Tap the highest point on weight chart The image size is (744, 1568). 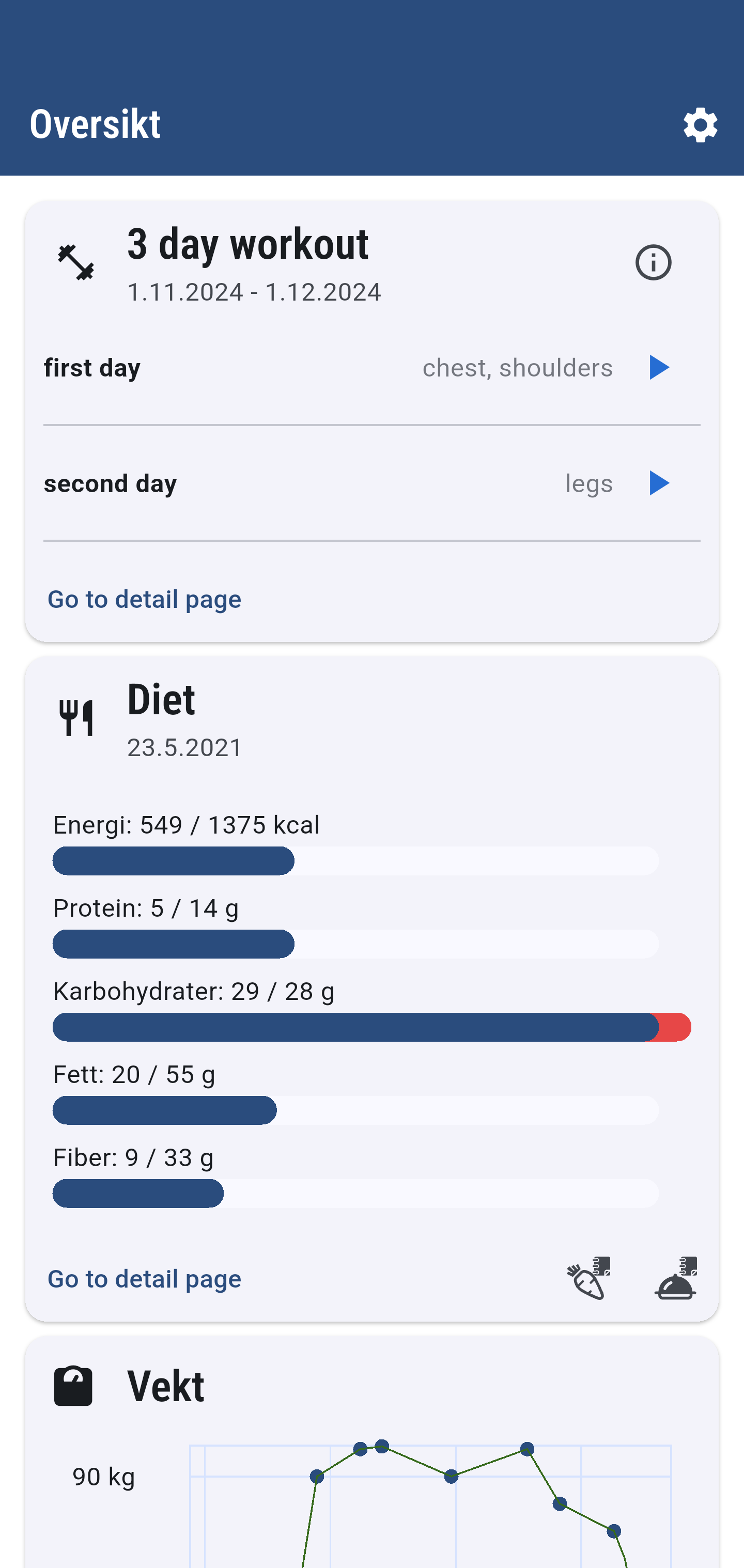click(x=382, y=1446)
